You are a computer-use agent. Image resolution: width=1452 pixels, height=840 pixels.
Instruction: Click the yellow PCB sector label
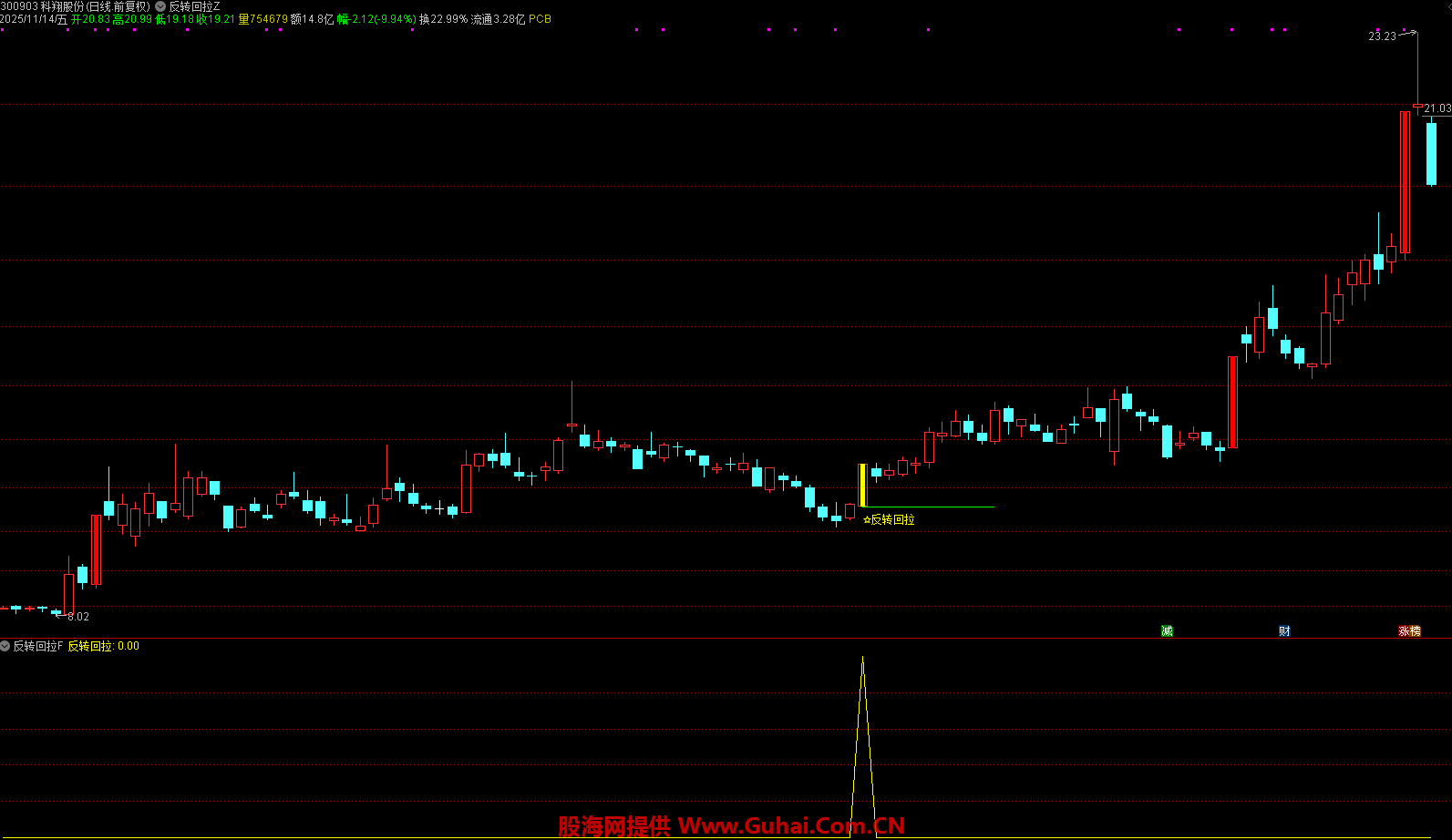pos(540,19)
